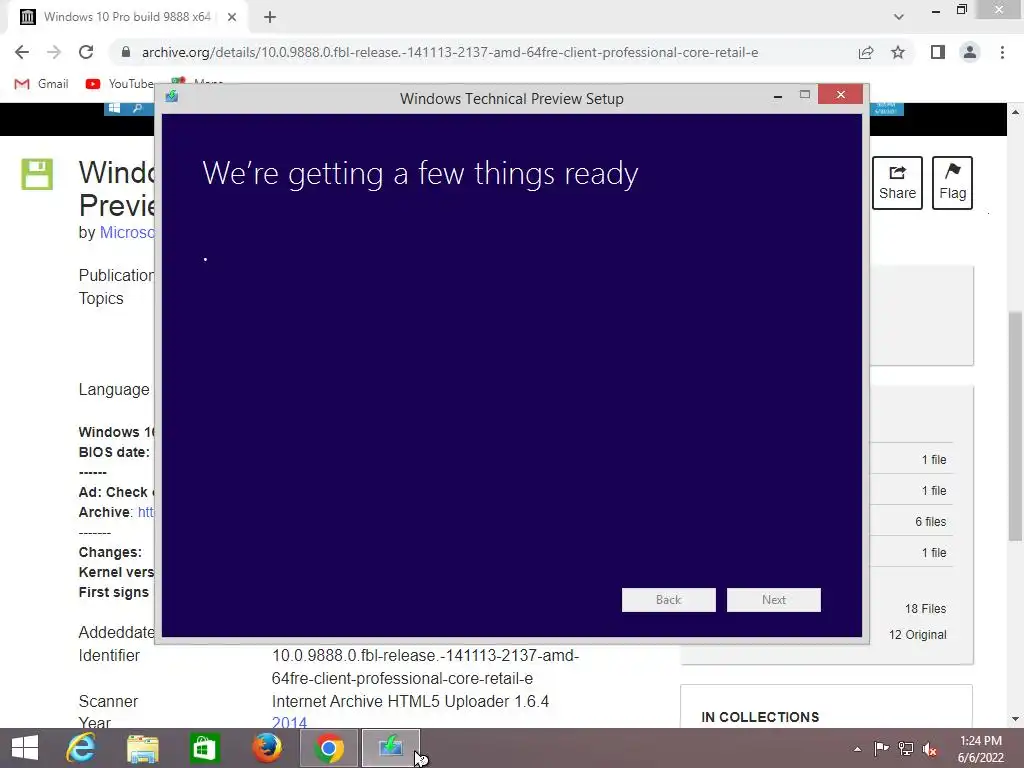Screen dimensions: 1024x768
Task: Open the Chrome tab search chevron
Action: tap(899, 17)
